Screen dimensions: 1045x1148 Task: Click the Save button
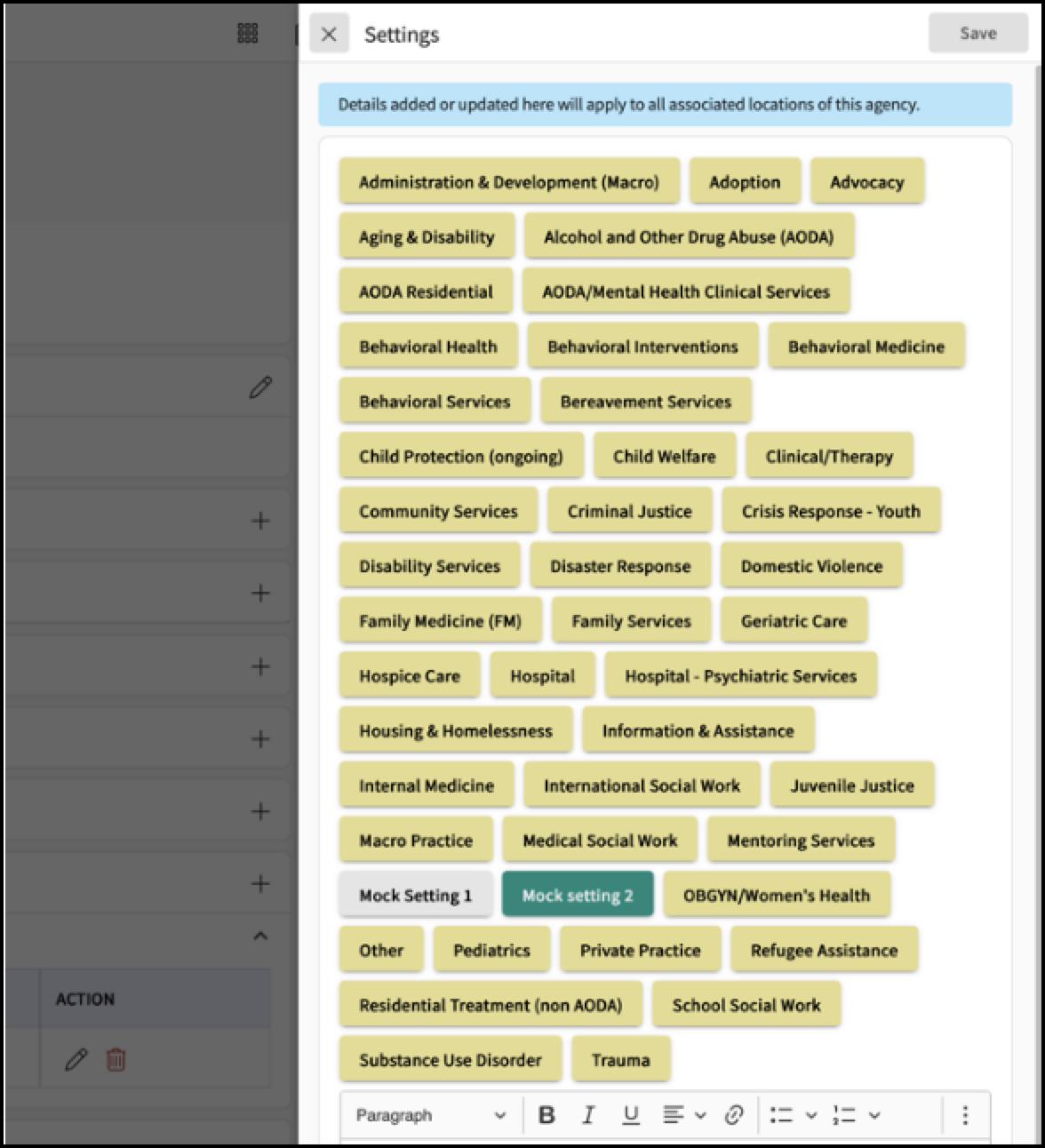click(977, 34)
